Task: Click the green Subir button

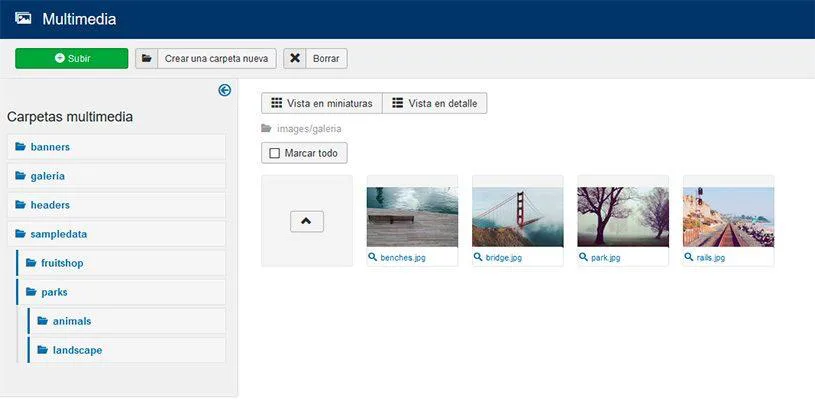Action: (71, 59)
